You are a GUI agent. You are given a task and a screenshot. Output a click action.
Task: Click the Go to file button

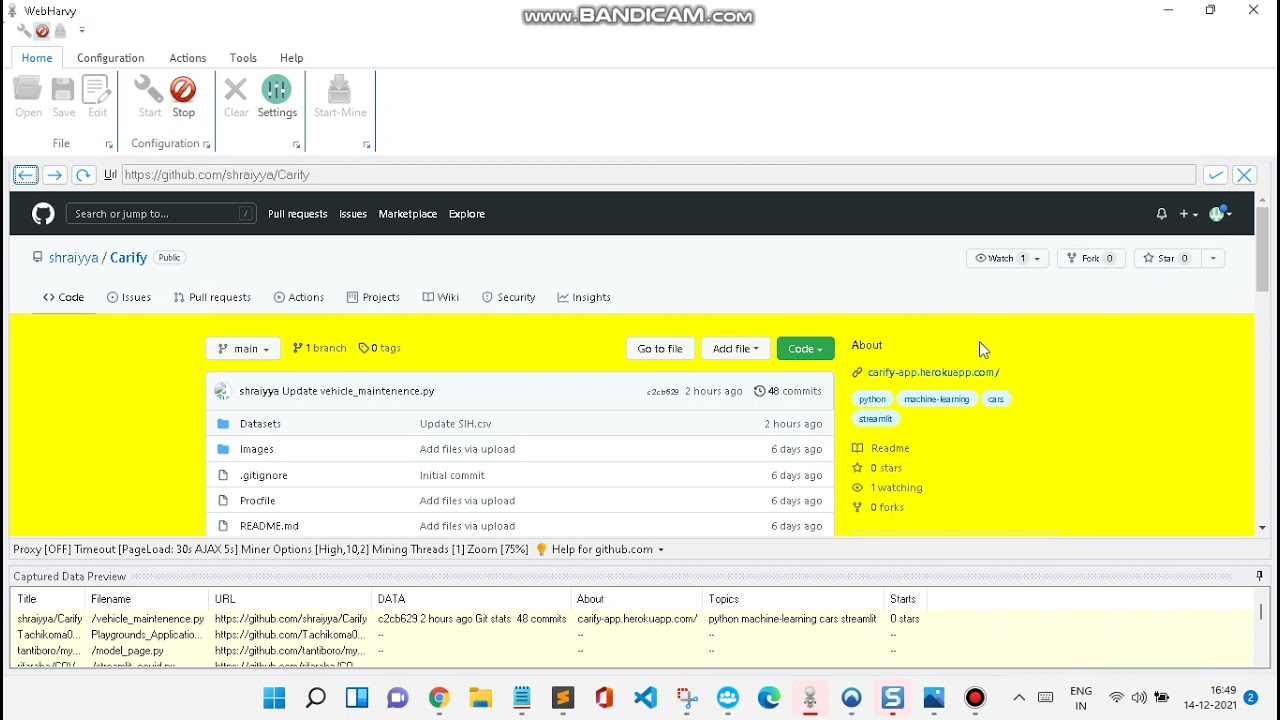click(x=660, y=349)
